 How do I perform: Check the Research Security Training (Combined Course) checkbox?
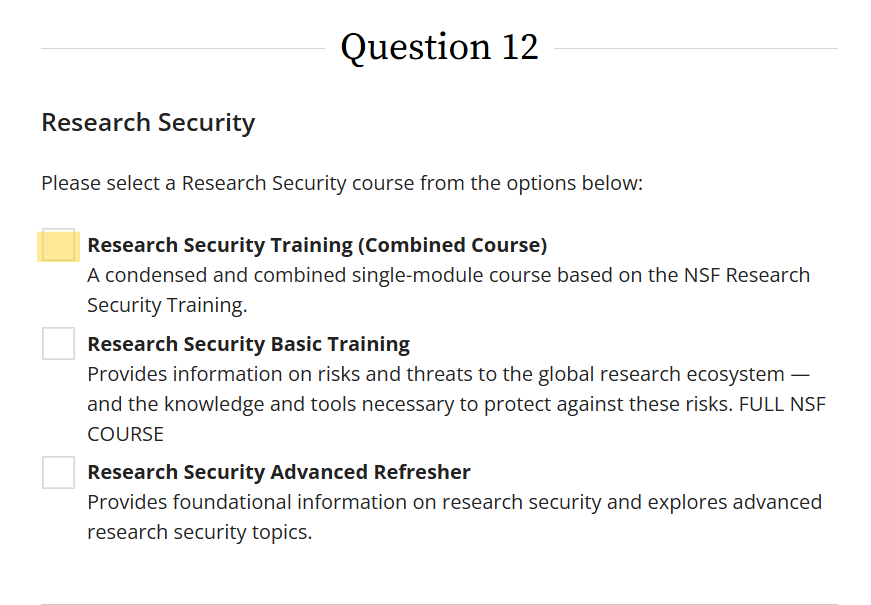58,245
